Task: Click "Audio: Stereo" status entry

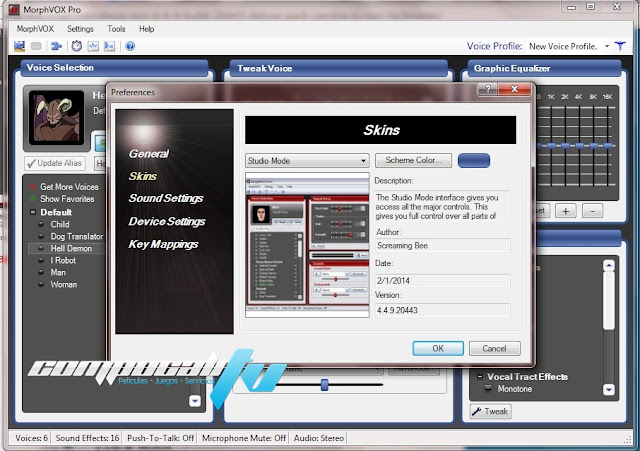Action: click(x=319, y=438)
